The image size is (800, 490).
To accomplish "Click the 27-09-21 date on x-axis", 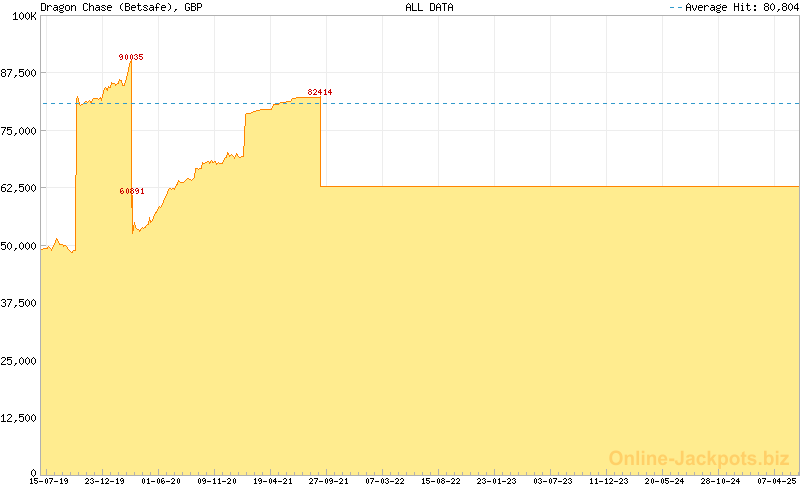I will [x=329, y=481].
